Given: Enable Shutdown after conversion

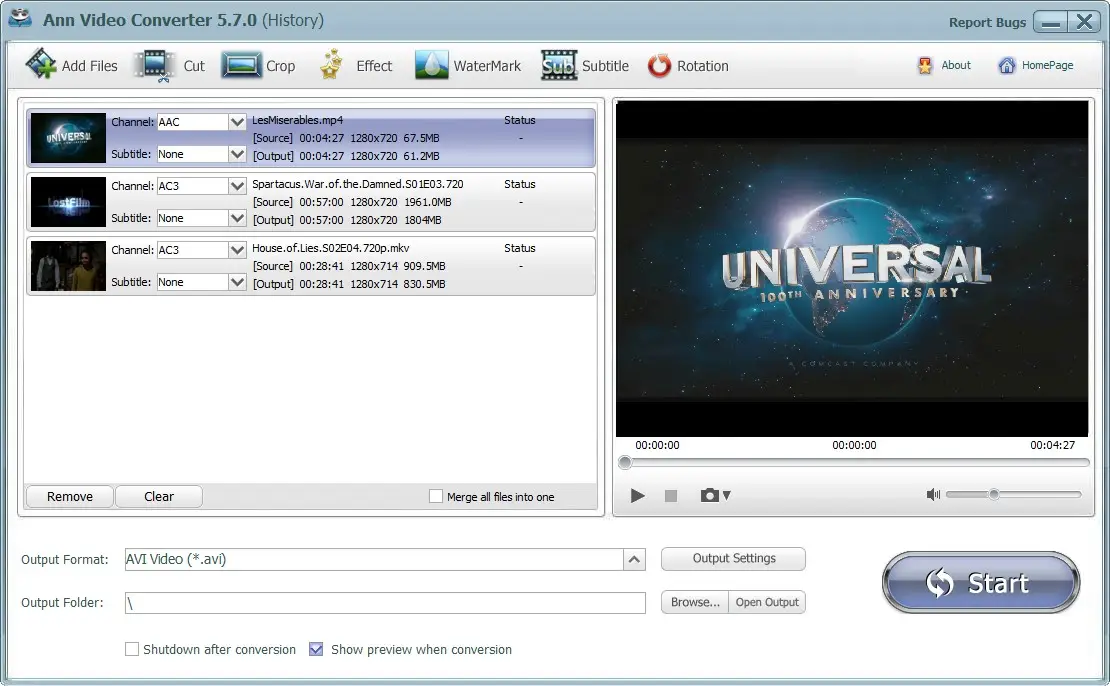Looking at the screenshot, I should point(132,649).
